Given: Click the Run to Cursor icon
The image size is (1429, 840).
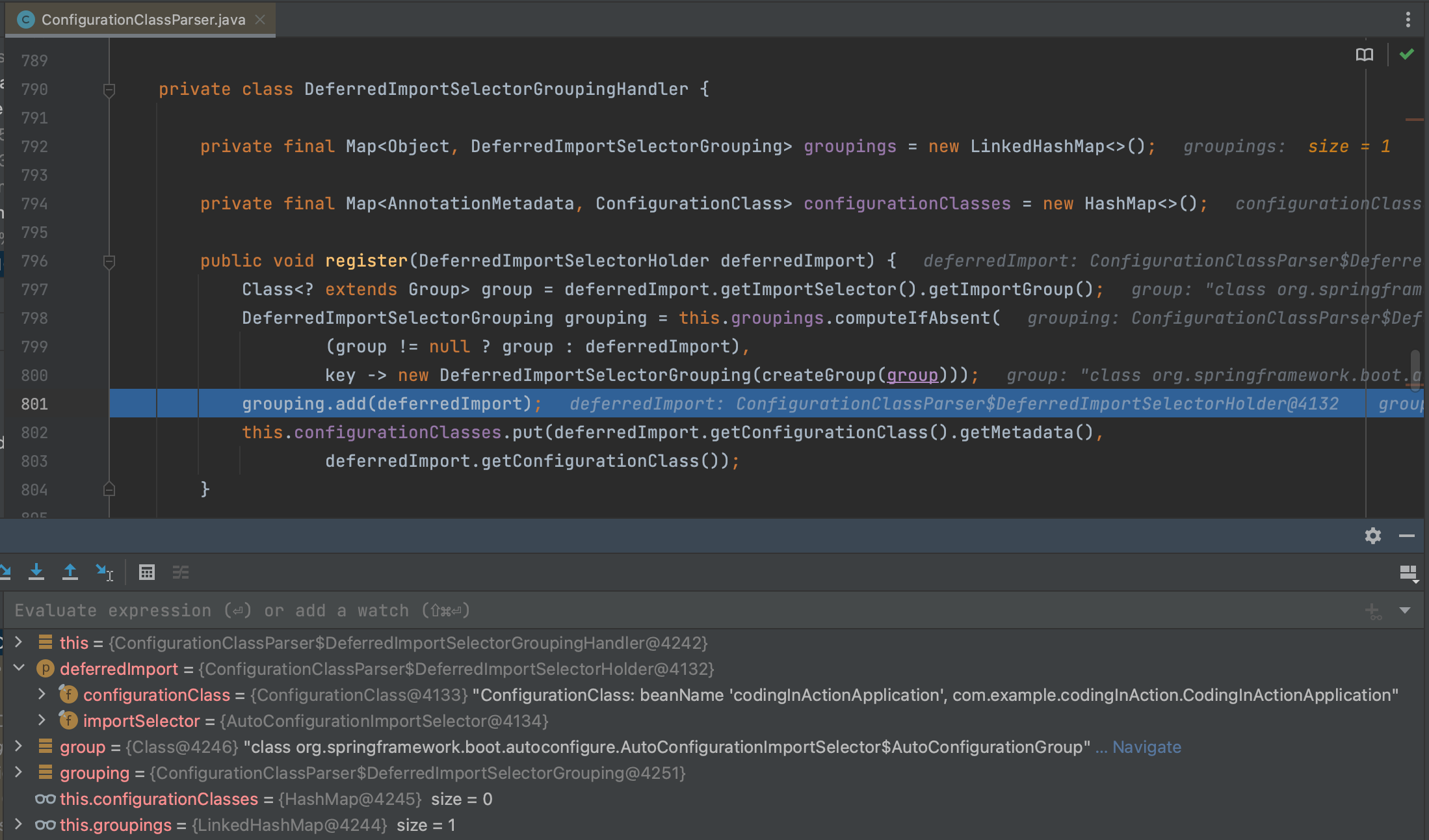Looking at the screenshot, I should coord(104,572).
